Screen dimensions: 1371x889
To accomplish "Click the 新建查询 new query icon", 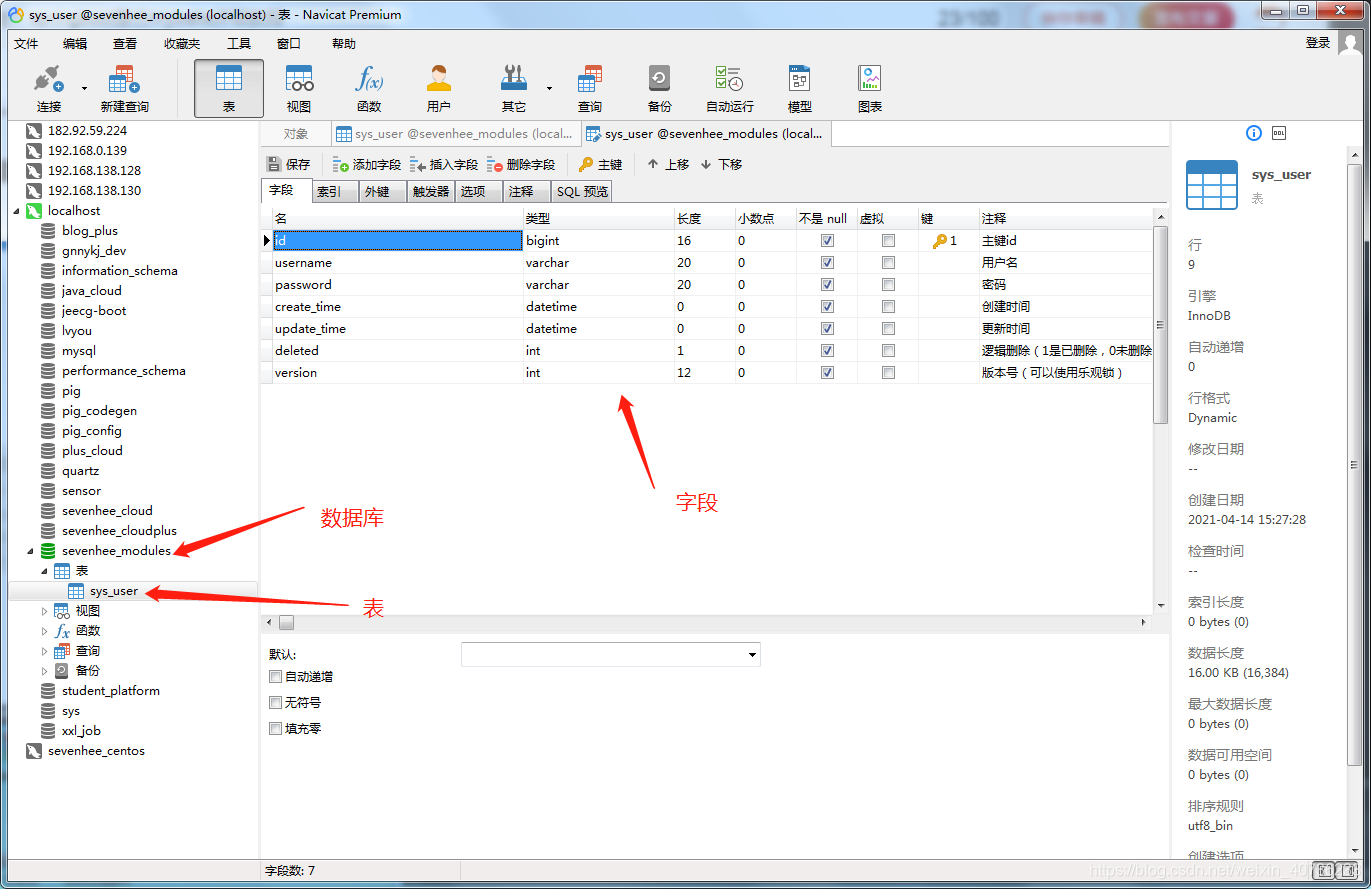I will click(x=123, y=86).
